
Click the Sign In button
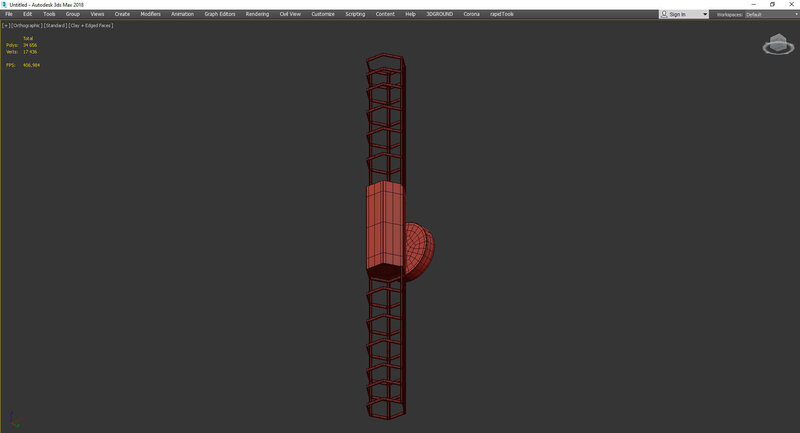tap(679, 14)
